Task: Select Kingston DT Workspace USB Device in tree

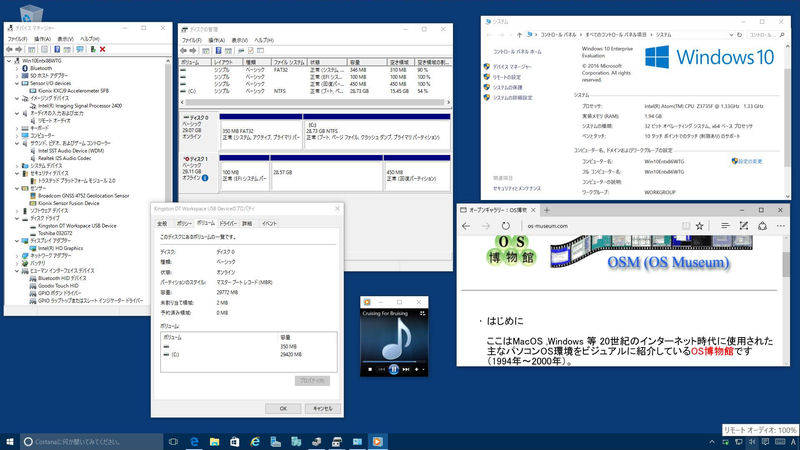Action: coord(77,226)
